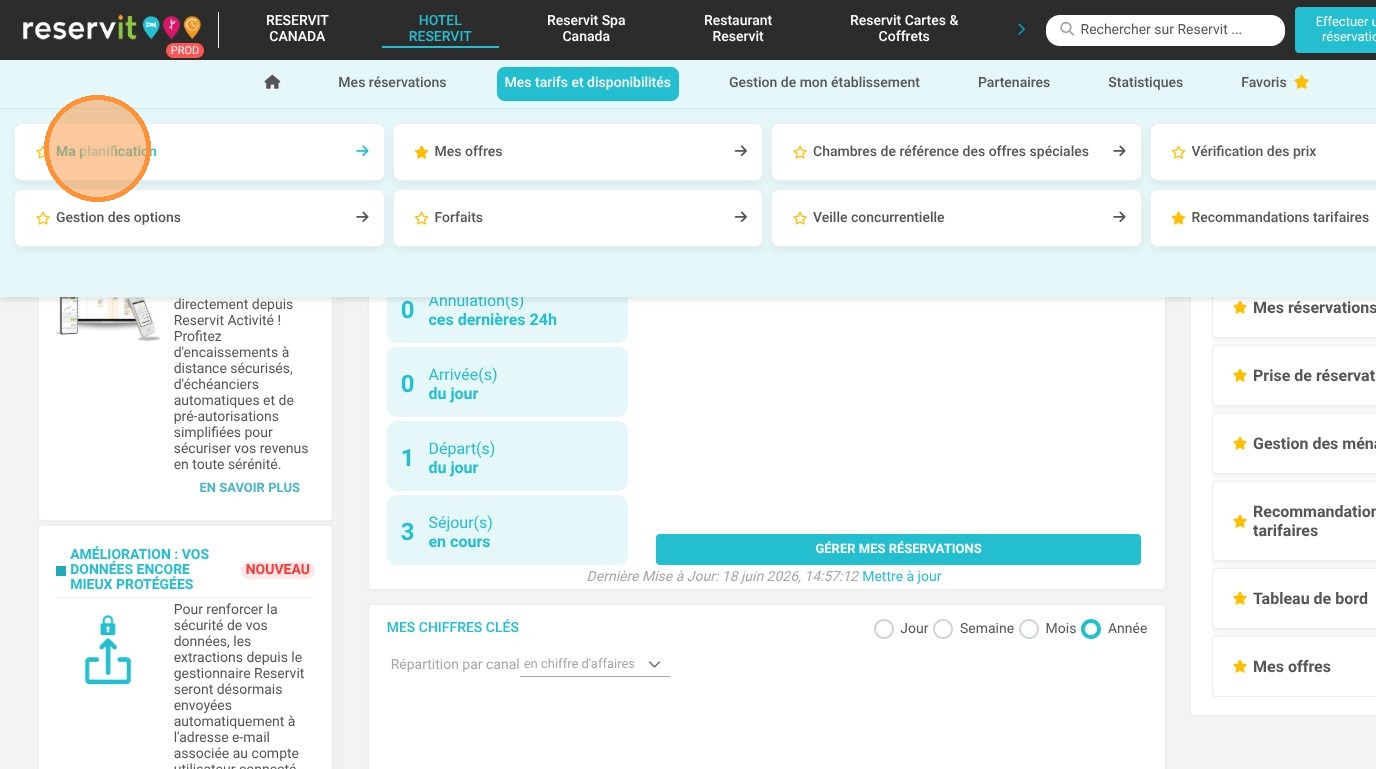The image size is (1376, 769).
Task: Click star on Tableau de bord favorite
Action: (x=1240, y=599)
